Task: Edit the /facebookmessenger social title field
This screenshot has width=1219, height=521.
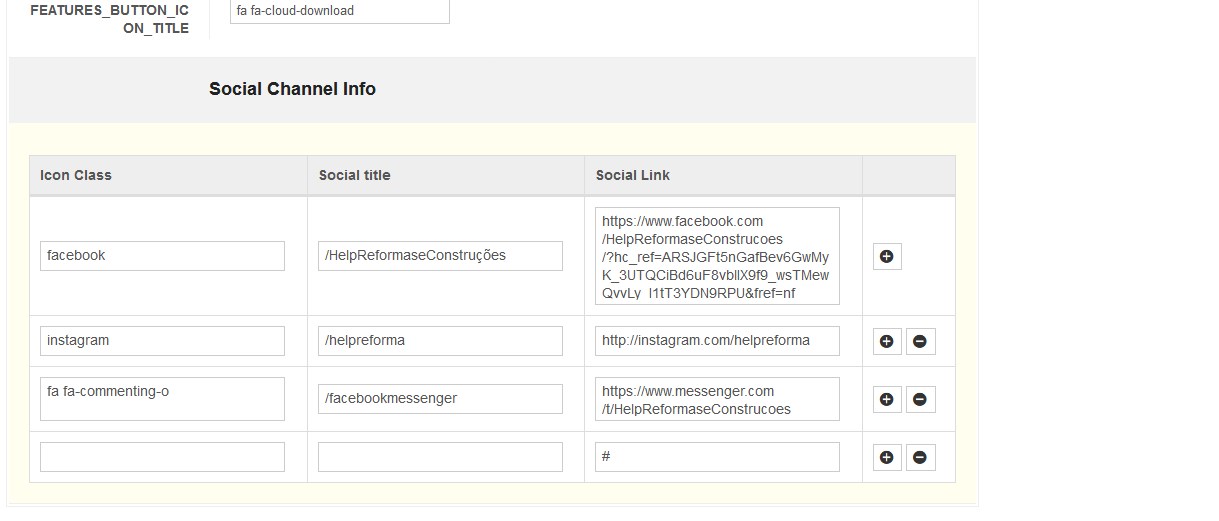Action: click(440, 398)
